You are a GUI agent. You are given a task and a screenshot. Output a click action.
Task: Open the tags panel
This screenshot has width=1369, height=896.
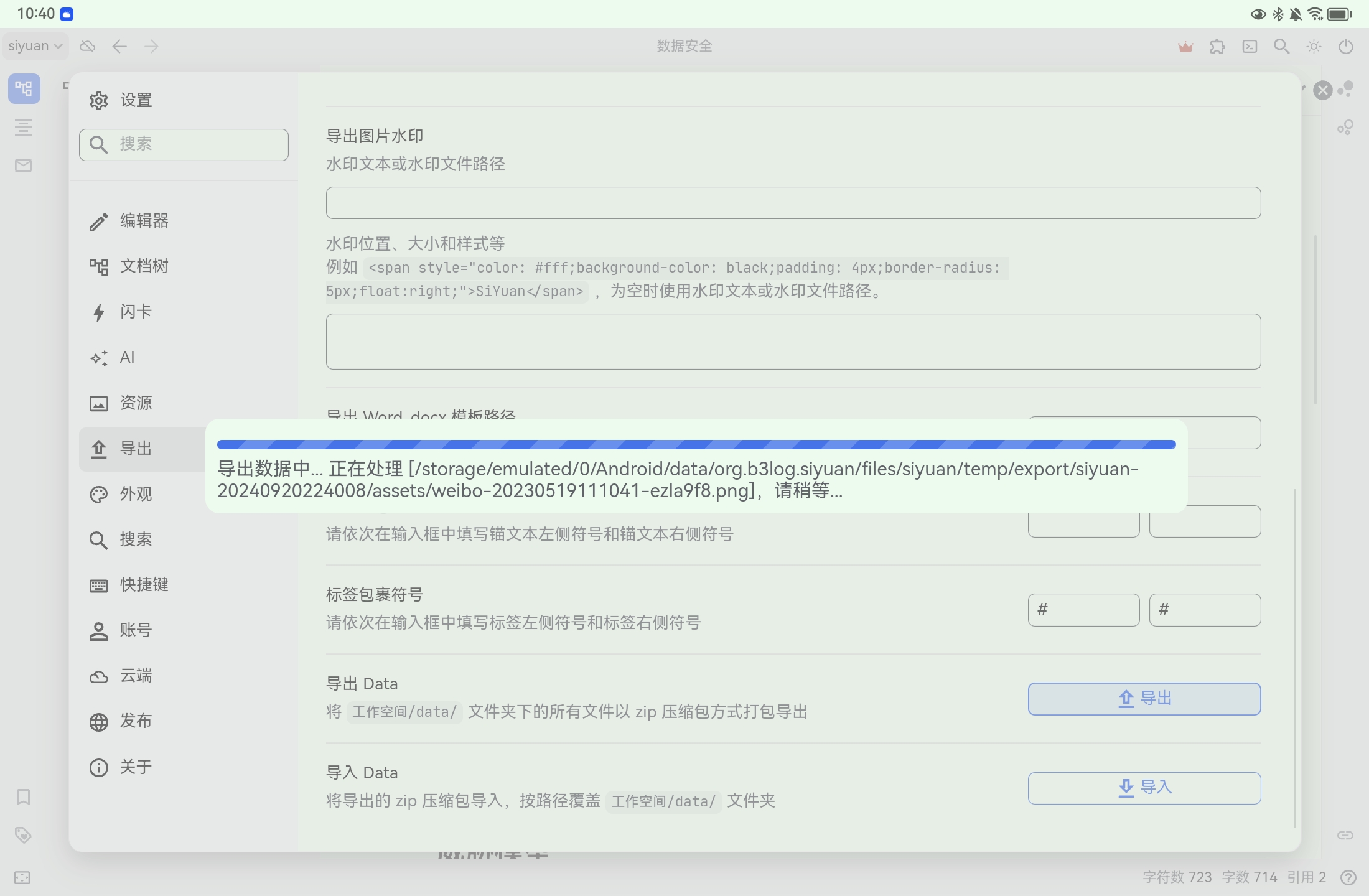[23, 835]
